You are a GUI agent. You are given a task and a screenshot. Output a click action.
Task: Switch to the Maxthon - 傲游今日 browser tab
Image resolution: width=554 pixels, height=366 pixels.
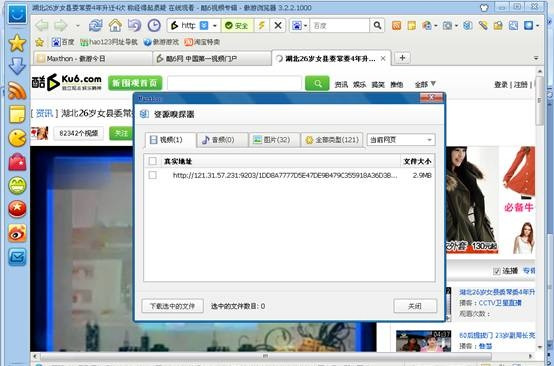click(93, 59)
